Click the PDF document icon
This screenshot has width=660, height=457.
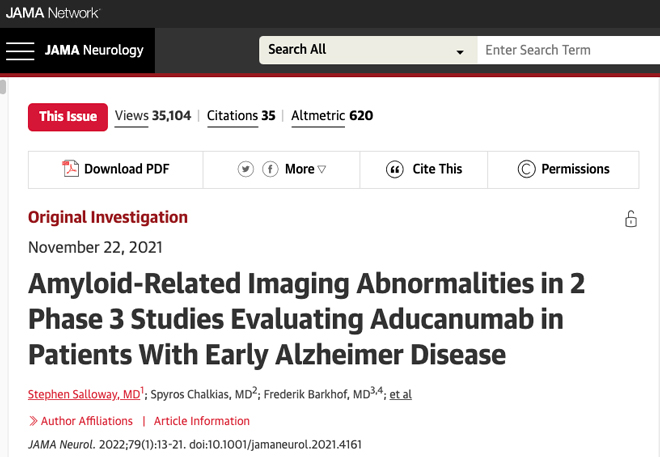pyautogui.click(x=71, y=169)
